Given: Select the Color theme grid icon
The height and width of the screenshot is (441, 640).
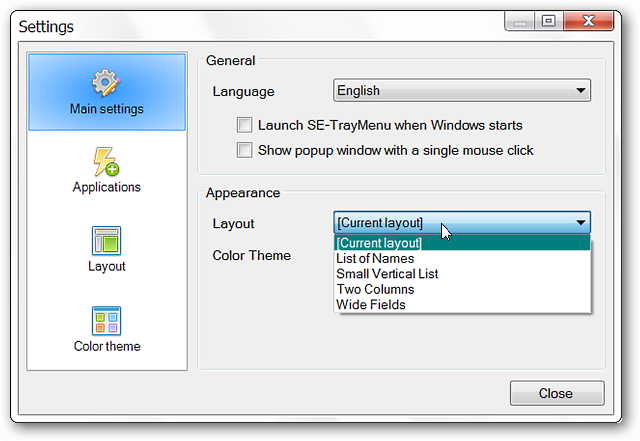Looking at the screenshot, I should coord(106,321).
